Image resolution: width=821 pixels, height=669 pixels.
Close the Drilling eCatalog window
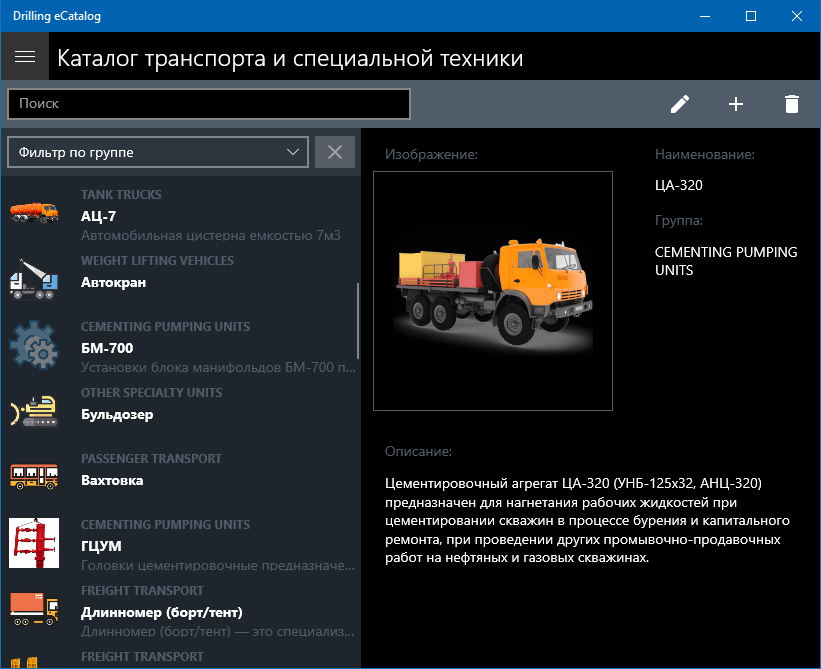coord(797,16)
